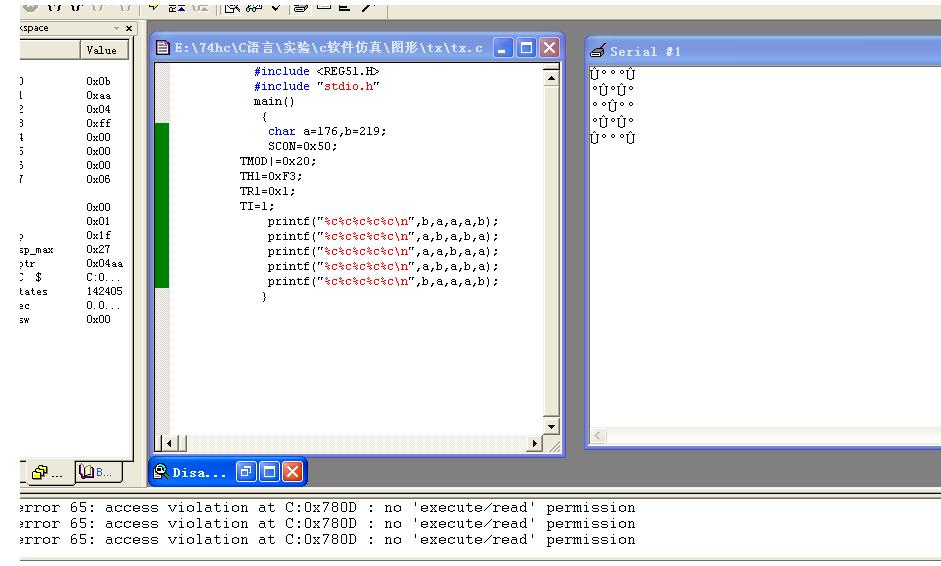
Task: Maximize the Disassembly window
Action: pyautogui.click(x=269, y=472)
